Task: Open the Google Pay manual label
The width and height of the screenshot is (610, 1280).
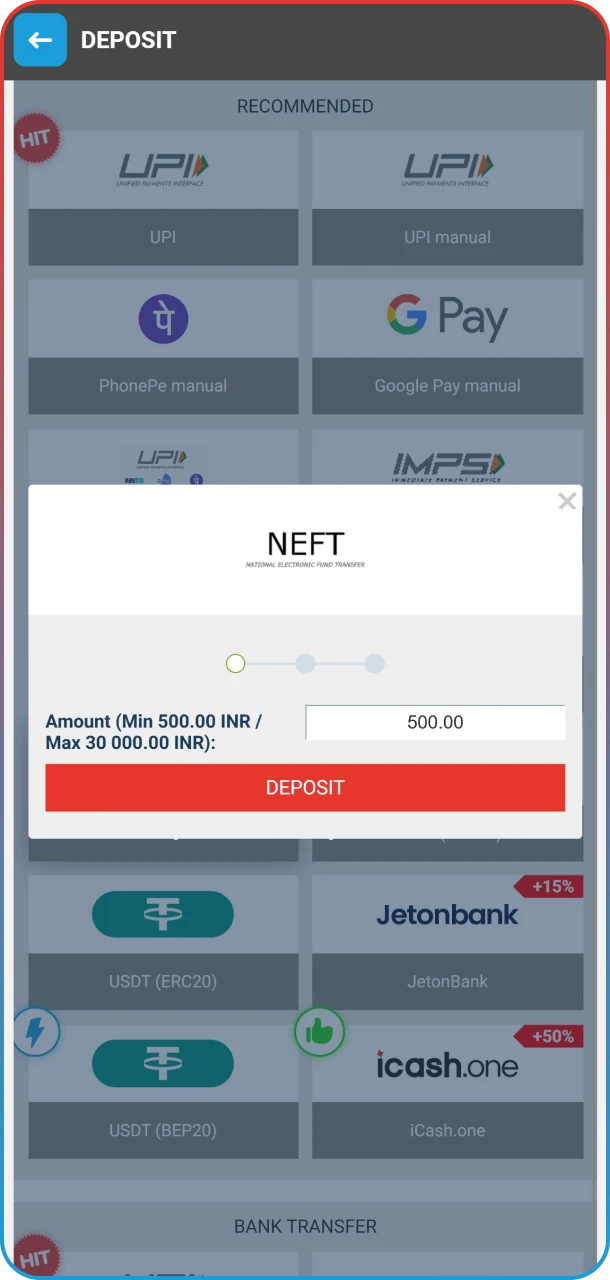Action: pos(447,385)
